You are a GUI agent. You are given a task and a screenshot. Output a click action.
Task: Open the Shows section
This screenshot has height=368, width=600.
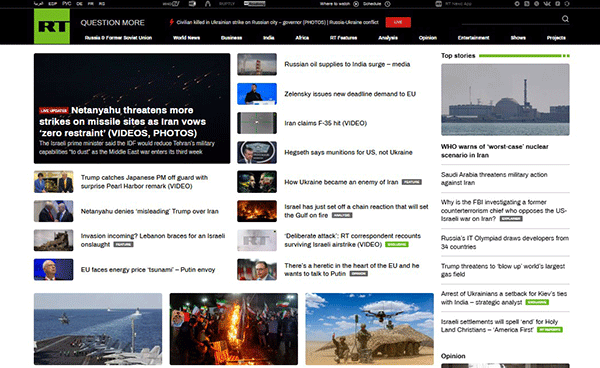(x=518, y=37)
